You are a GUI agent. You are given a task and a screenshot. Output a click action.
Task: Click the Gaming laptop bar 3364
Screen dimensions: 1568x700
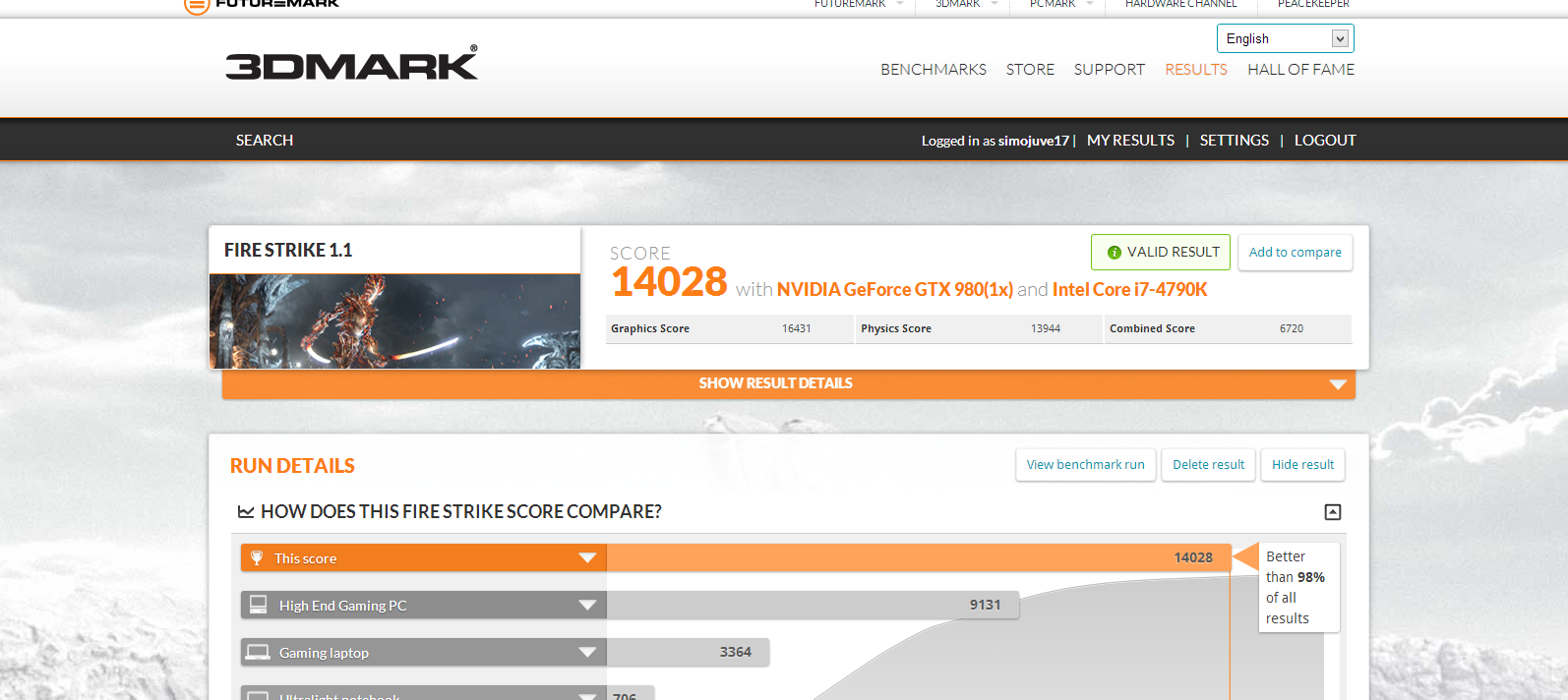coord(688,652)
